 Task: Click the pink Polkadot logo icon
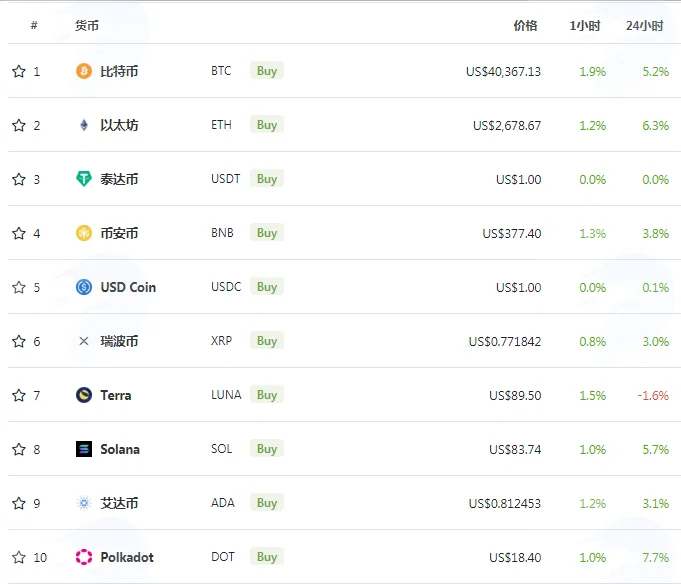[x=84, y=557]
